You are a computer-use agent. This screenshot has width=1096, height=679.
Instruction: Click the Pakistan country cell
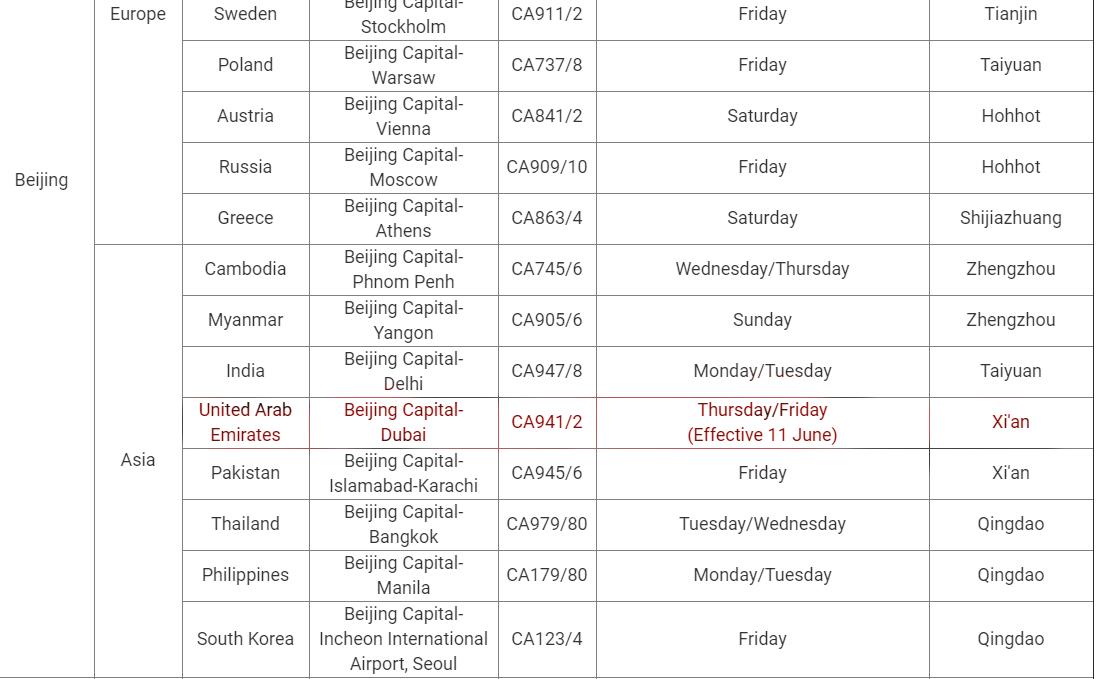click(245, 473)
